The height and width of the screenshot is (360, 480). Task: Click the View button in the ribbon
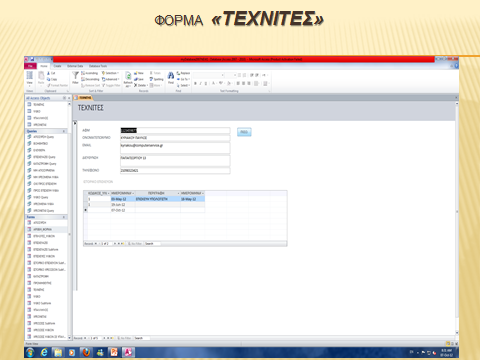tap(30, 78)
